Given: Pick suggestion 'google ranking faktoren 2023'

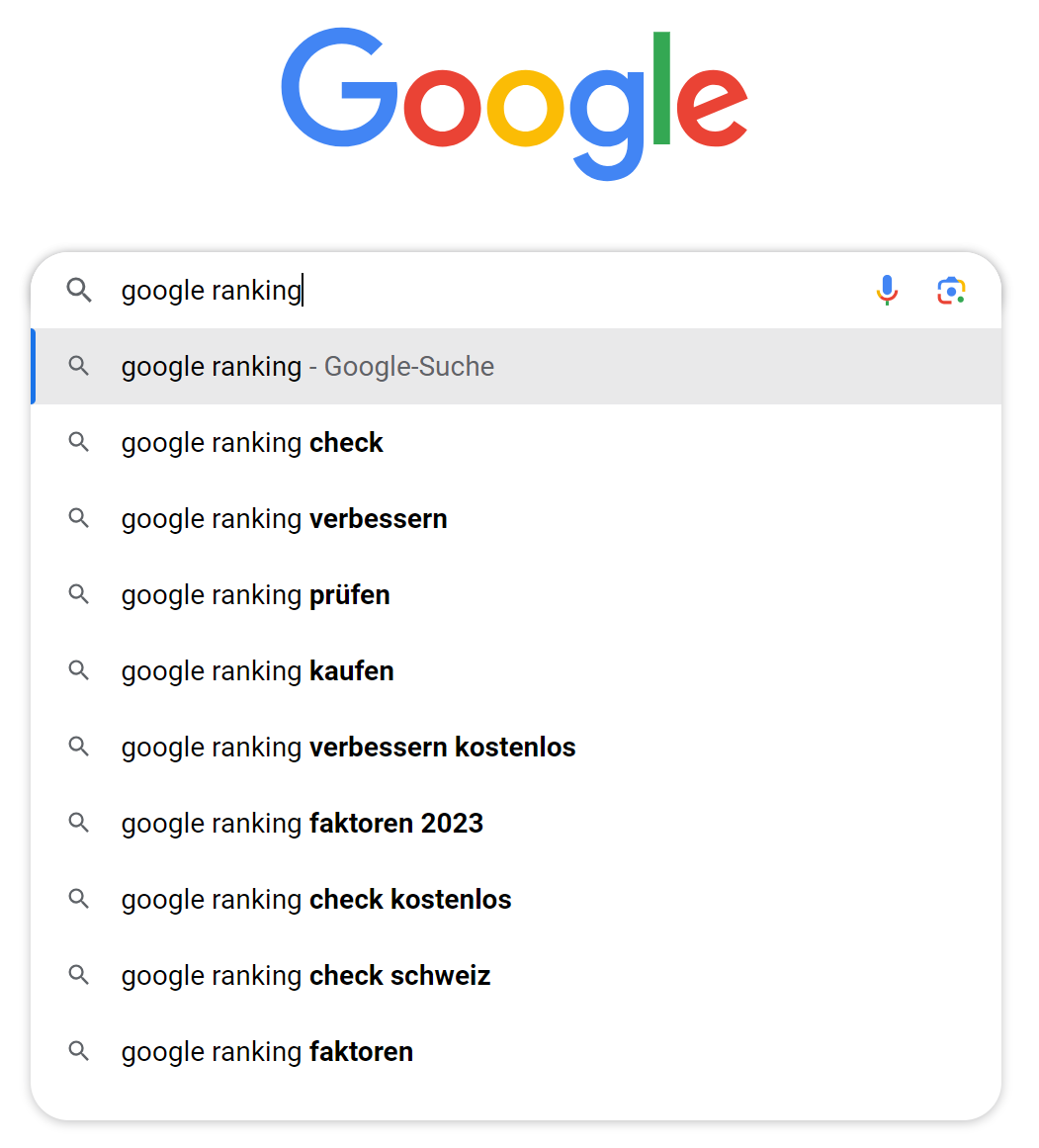Looking at the screenshot, I should coord(302,824).
